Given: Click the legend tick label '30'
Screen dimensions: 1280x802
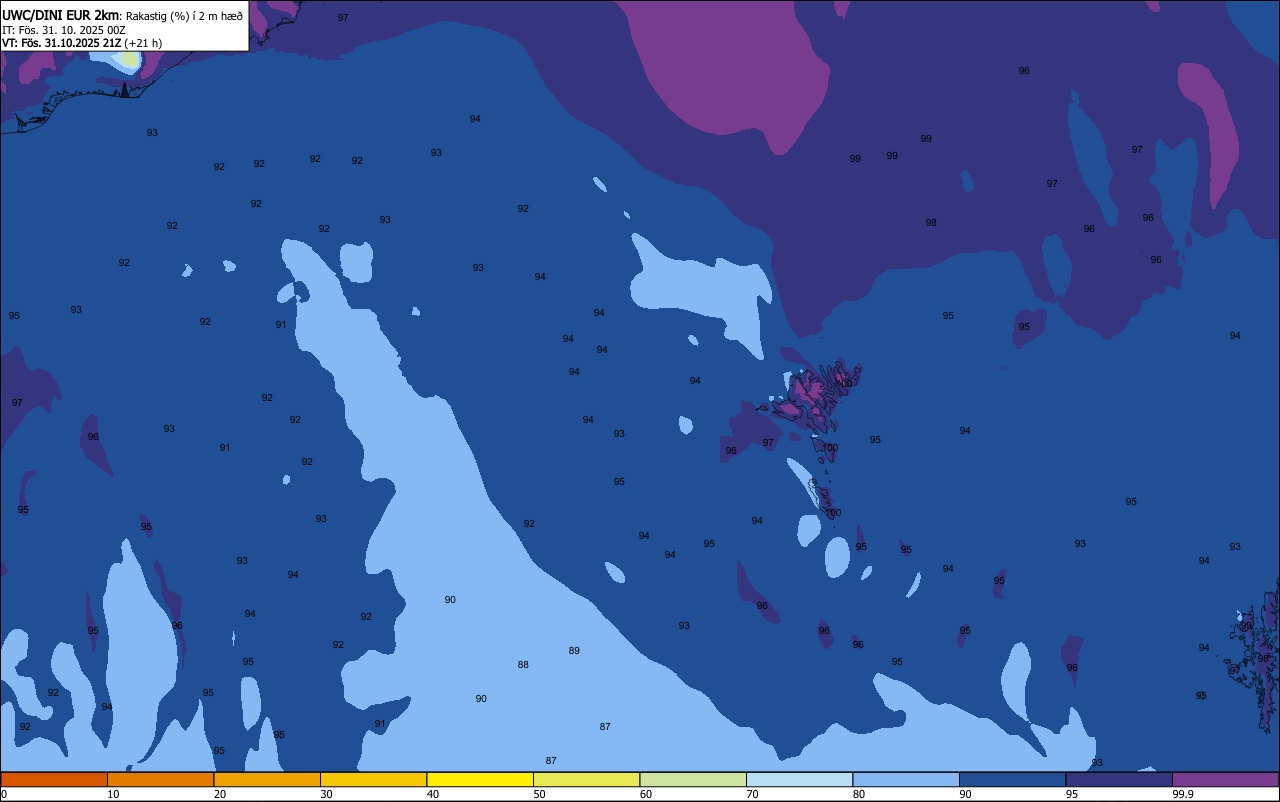Looking at the screenshot, I should [326, 794].
